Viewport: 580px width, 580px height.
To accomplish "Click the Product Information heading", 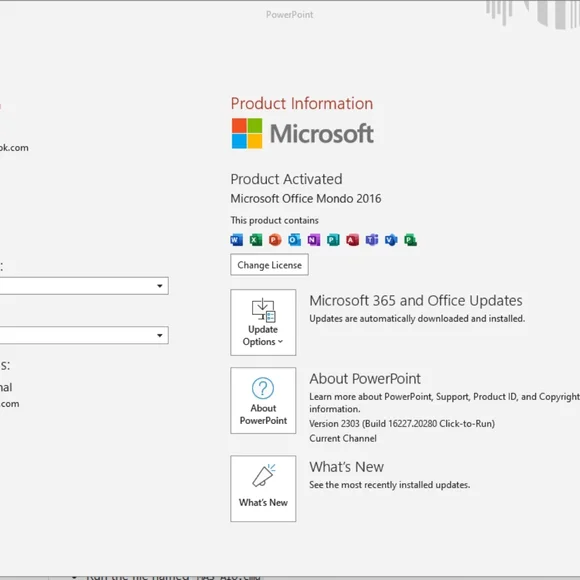I will [302, 104].
